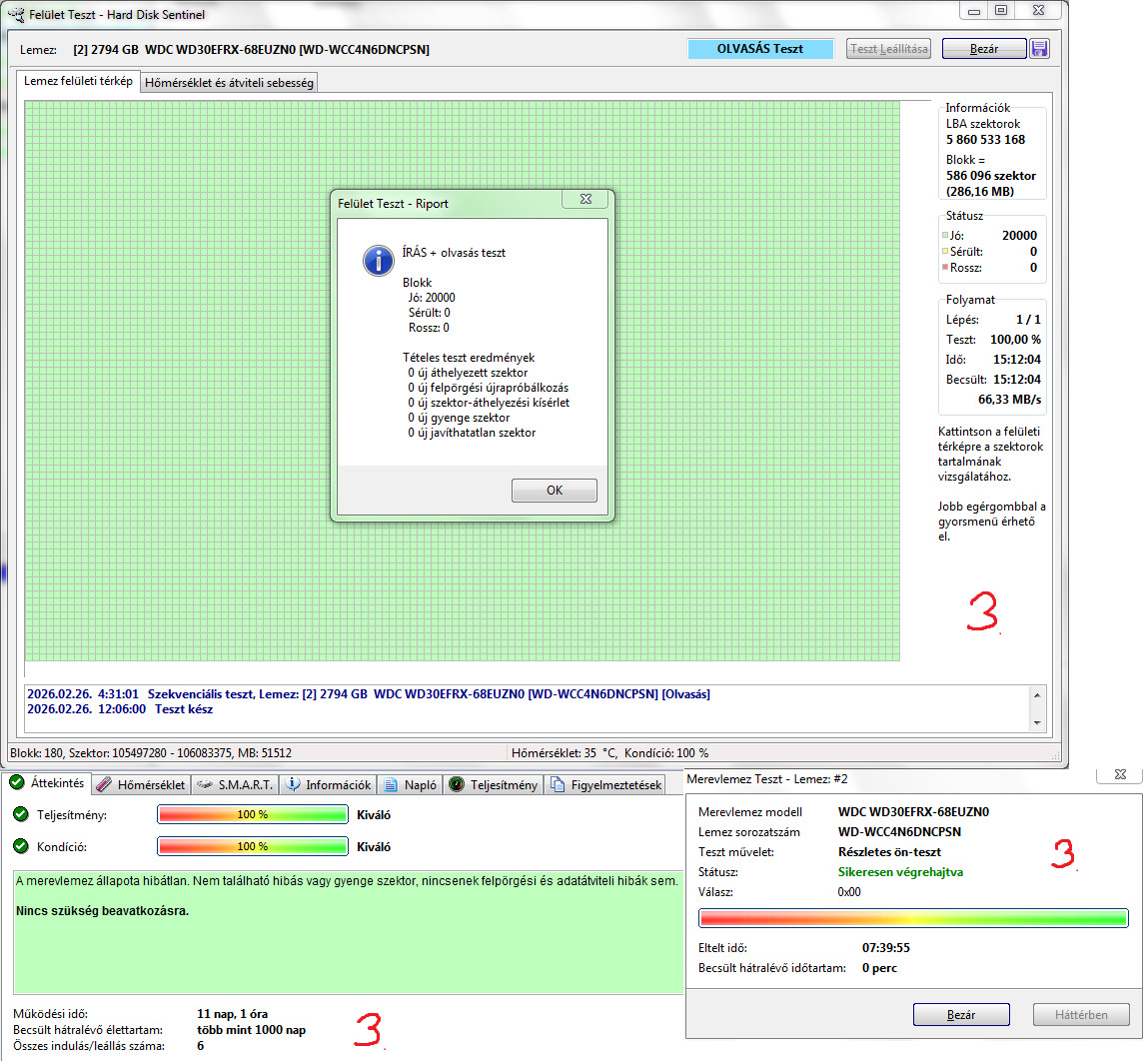Viewport: 1144px width, 1064px height.
Task: Click OK in the Felület Teszt Riport dialog
Action: 555,491
